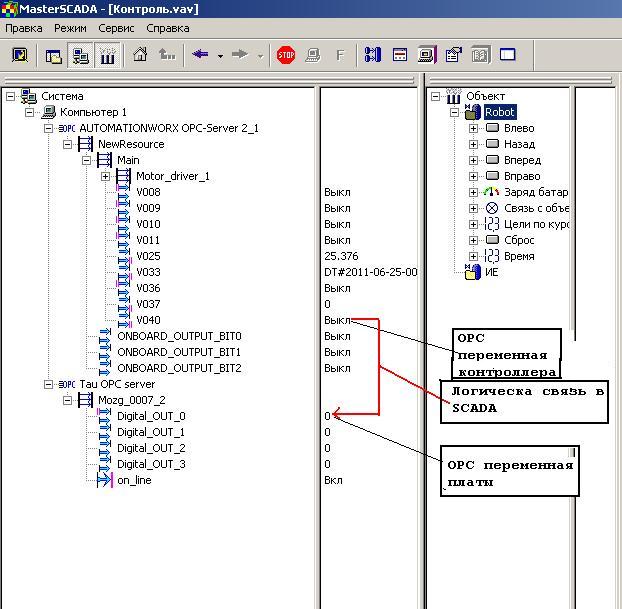
Task: Expand the Влево tree item
Action: pos(473,129)
